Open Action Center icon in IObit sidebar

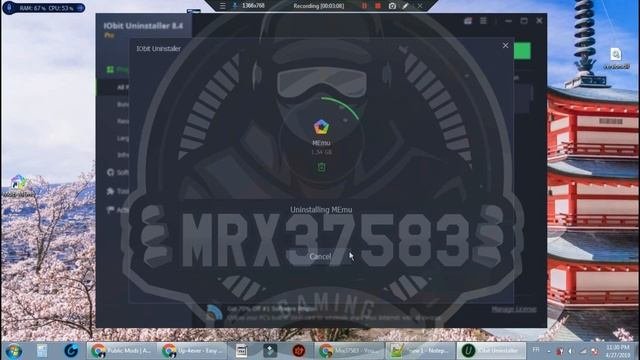[x=111, y=210]
